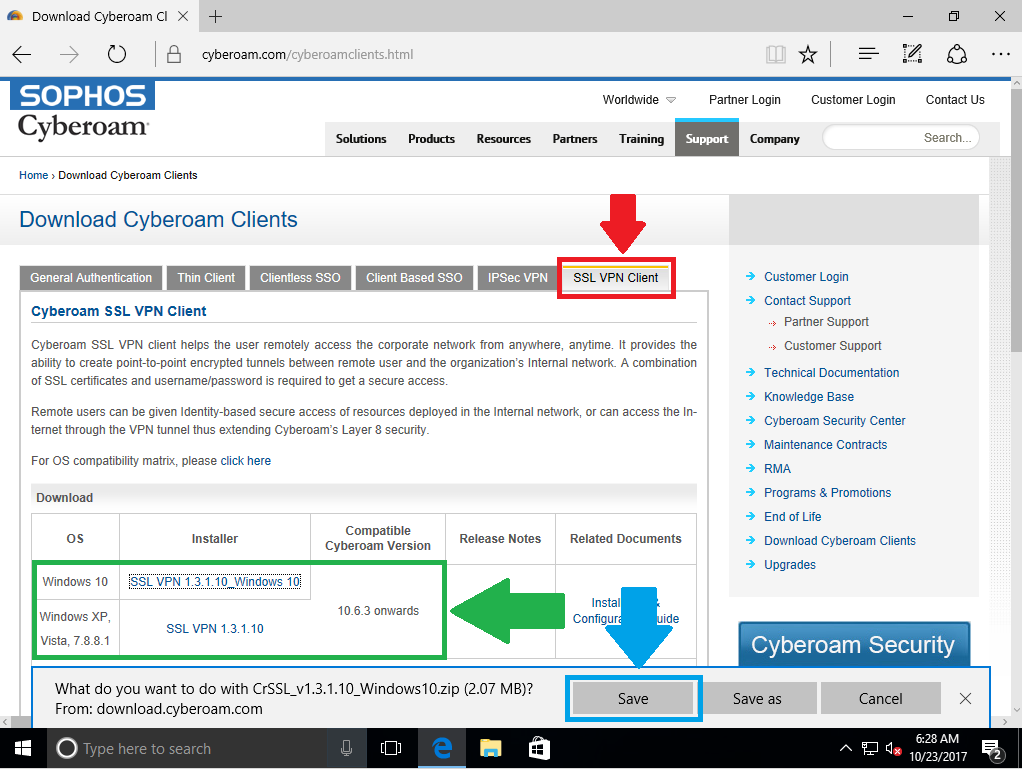Screen dimensions: 1022x769
Task: Open Edge's More actions ellipsis menu
Action: click(x=1000, y=54)
